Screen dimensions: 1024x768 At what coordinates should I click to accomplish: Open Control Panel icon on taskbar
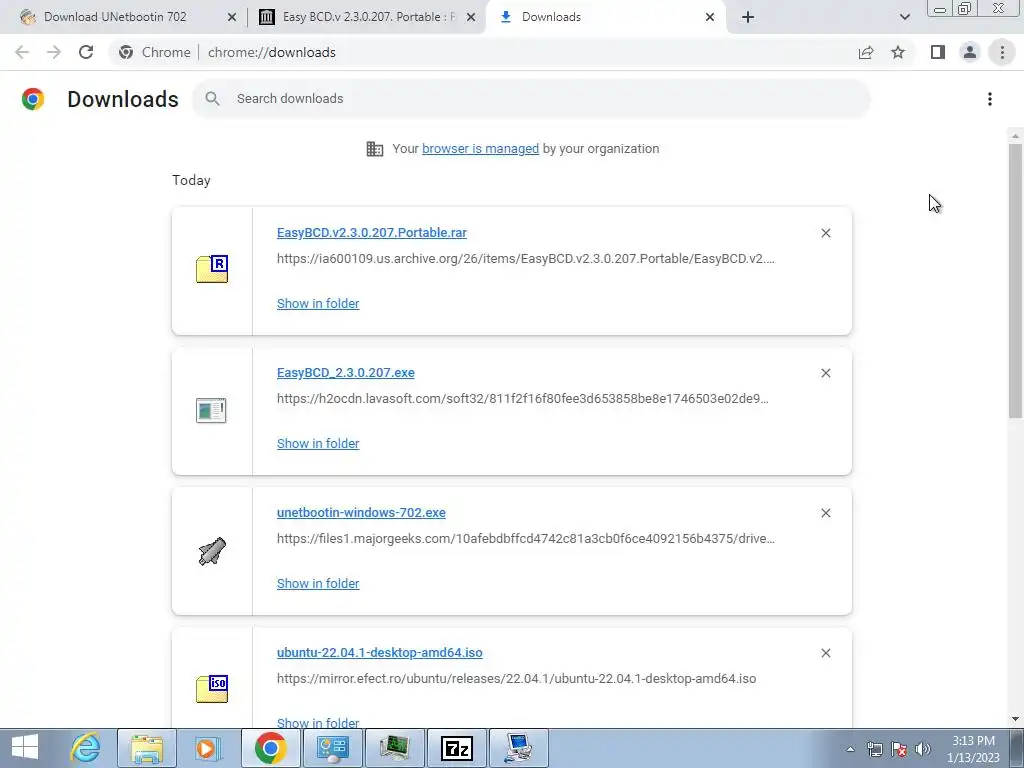pyautogui.click(x=332, y=748)
